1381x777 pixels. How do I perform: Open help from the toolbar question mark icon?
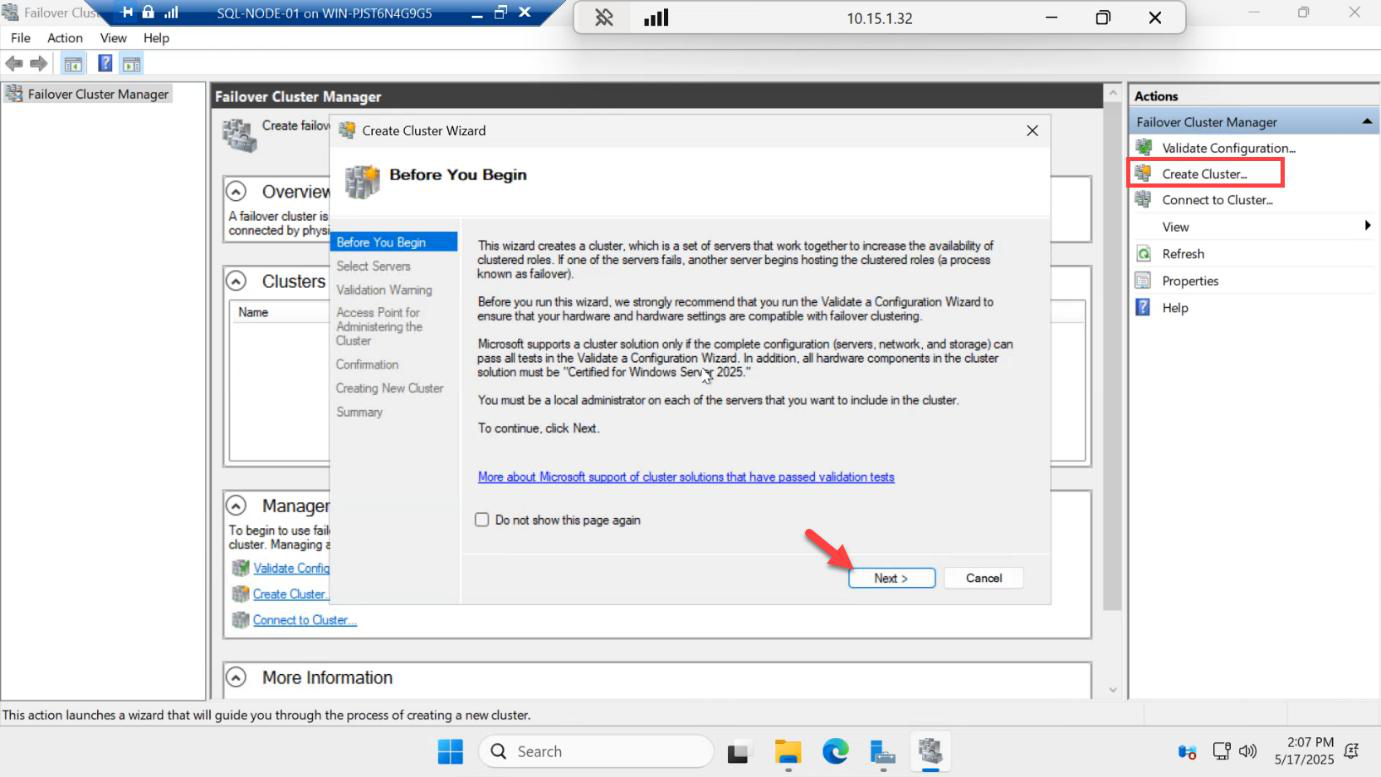105,64
